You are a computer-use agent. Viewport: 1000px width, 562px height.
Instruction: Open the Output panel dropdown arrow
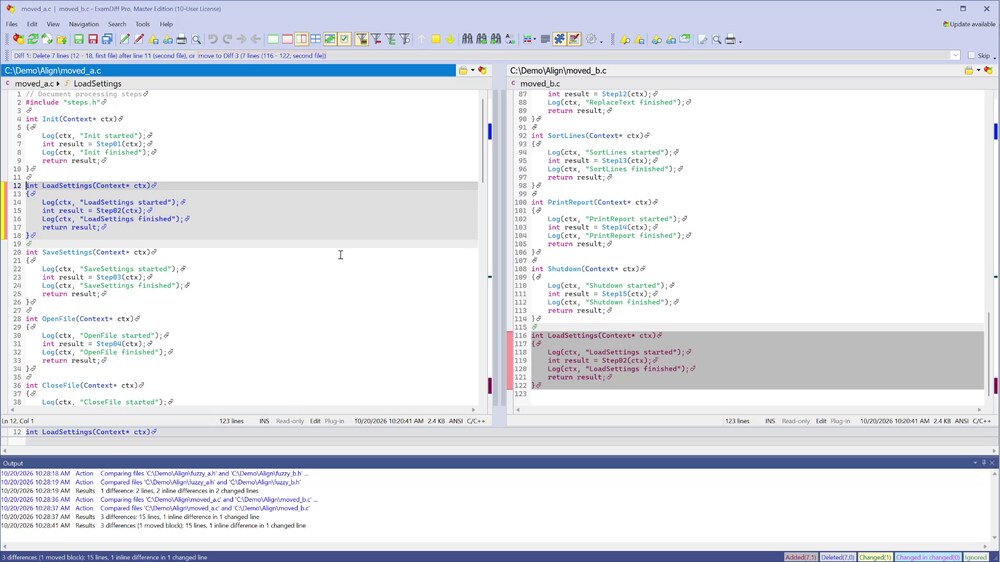point(975,463)
